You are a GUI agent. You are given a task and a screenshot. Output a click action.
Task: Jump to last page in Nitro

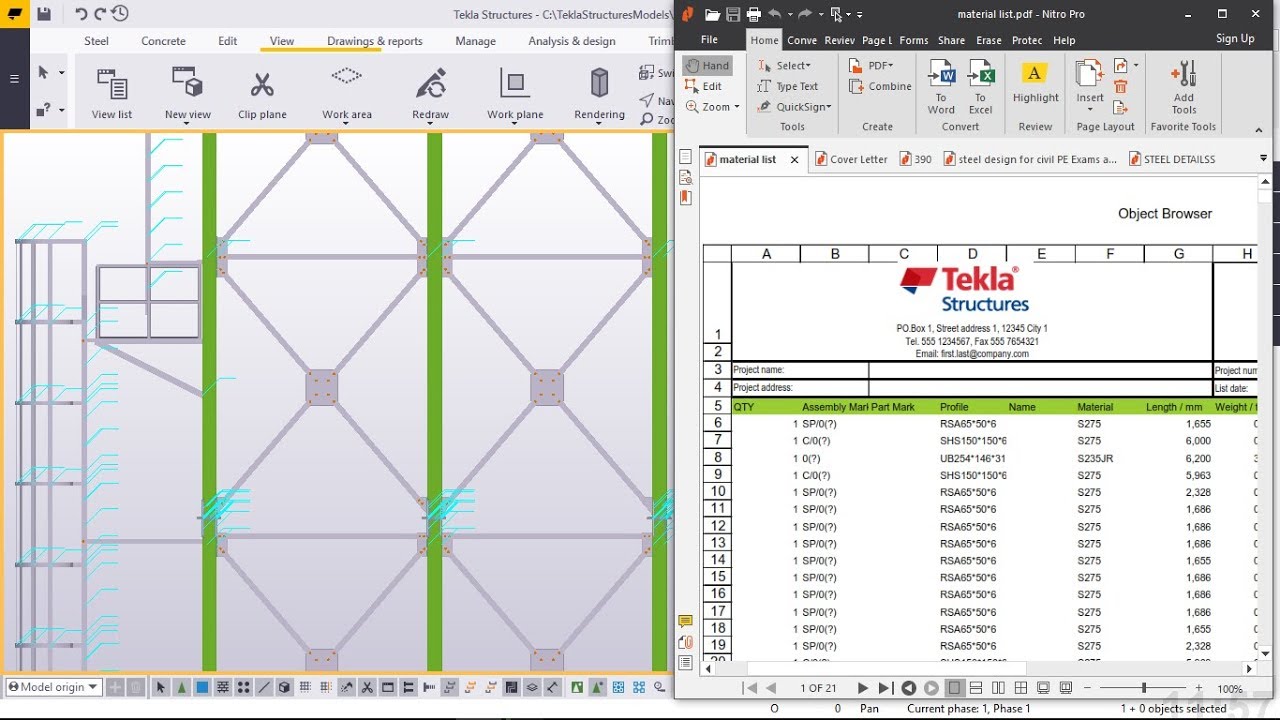pyautogui.click(x=884, y=688)
